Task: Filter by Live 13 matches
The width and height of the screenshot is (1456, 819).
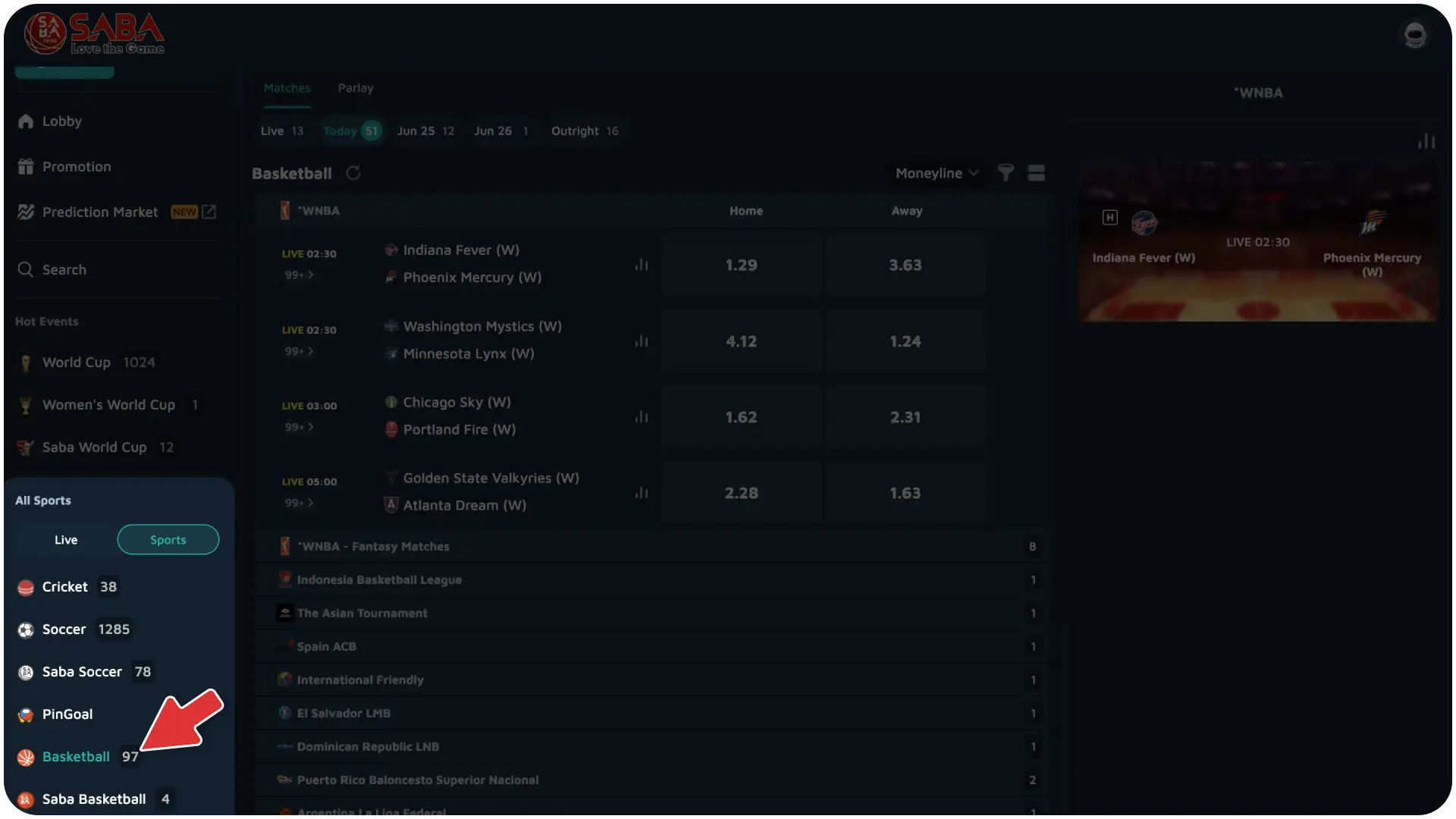Action: click(282, 131)
